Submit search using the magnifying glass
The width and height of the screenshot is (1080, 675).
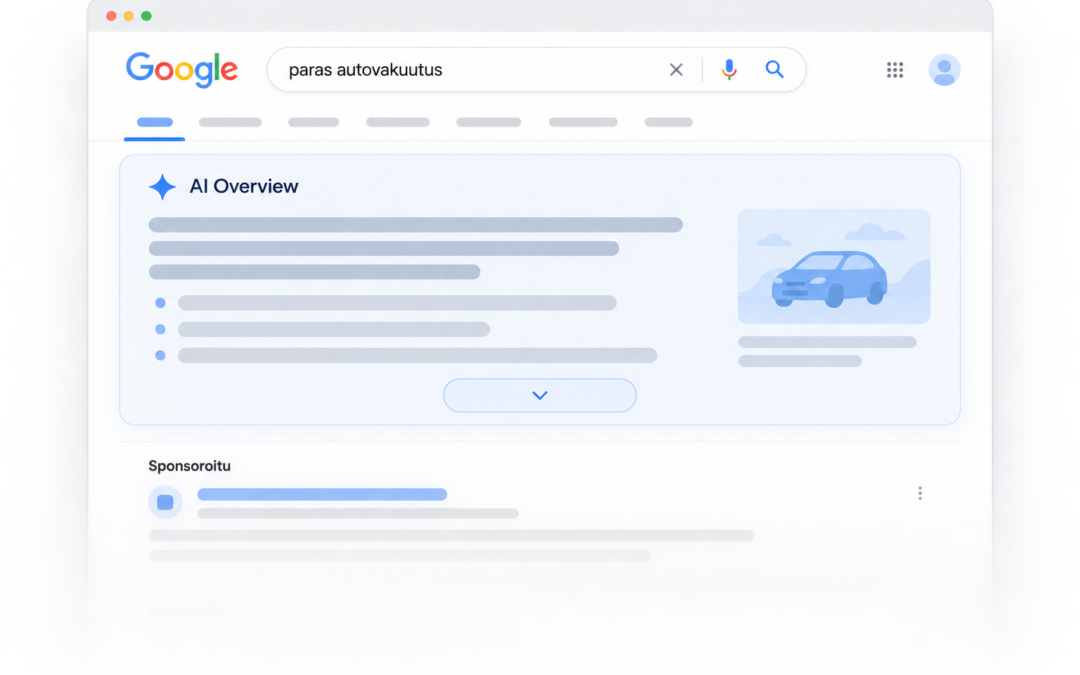pyautogui.click(x=774, y=69)
